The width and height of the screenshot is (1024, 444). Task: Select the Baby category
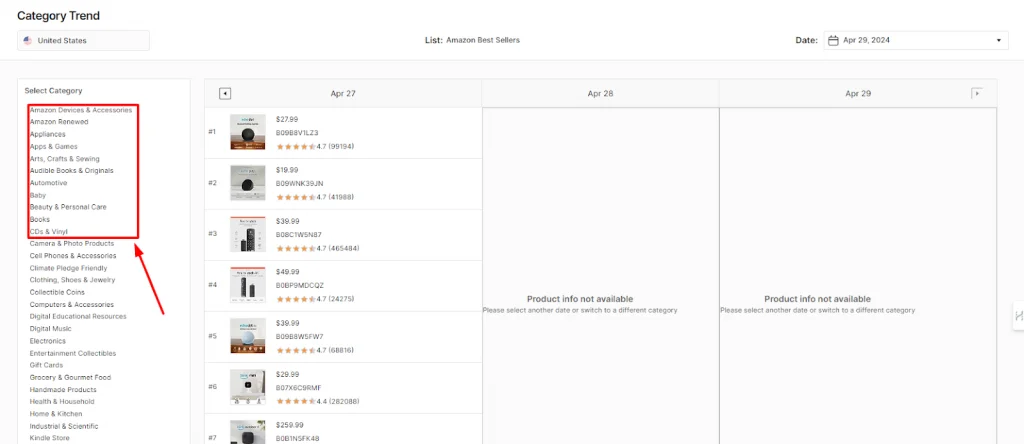tap(38, 195)
